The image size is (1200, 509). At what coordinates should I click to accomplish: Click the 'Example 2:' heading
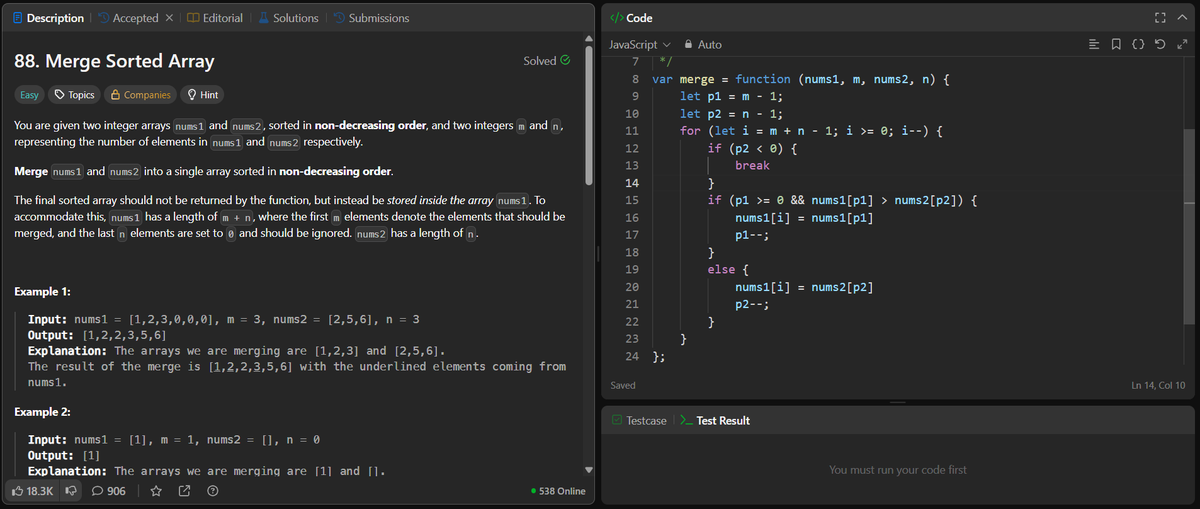(x=42, y=412)
